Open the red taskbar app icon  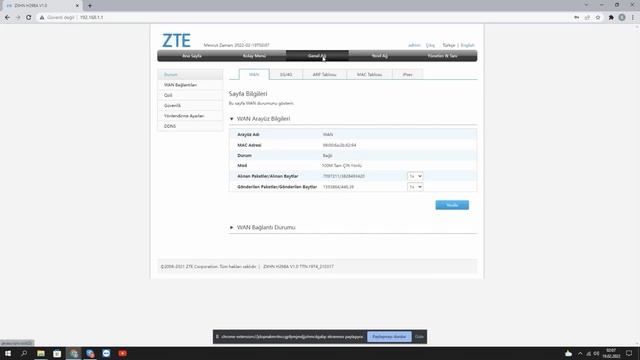pos(122,353)
